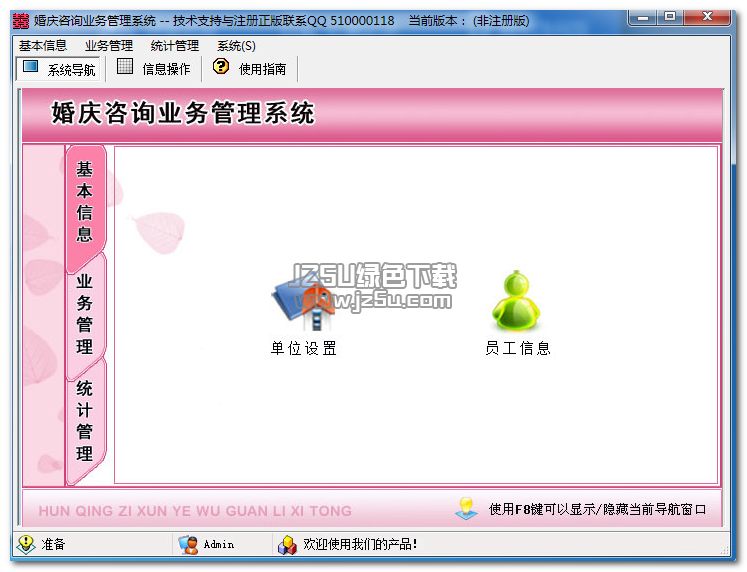Click the 婚庆咨询业务管理系统 banner title
747x572 pixels.
pos(183,113)
